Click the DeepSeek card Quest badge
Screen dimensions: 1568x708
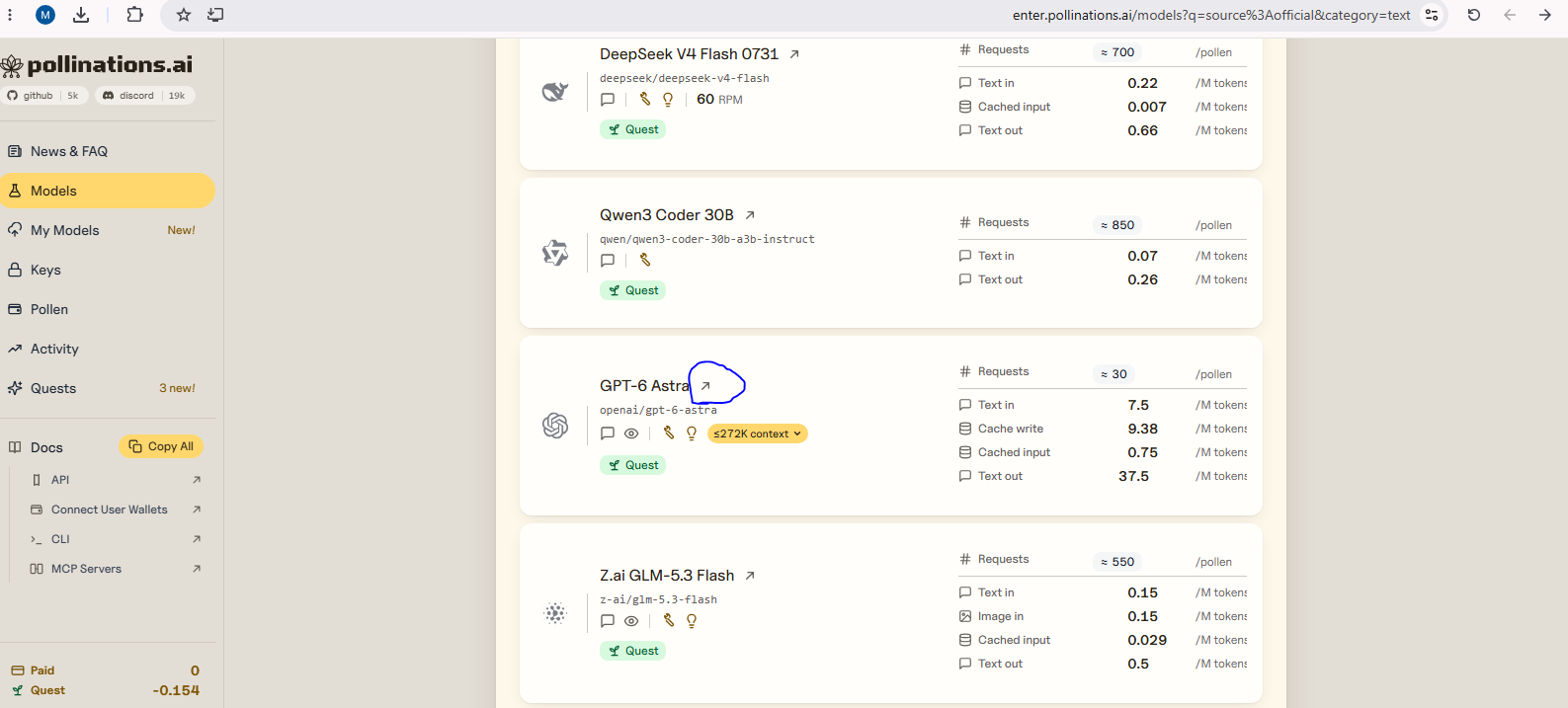pos(632,129)
